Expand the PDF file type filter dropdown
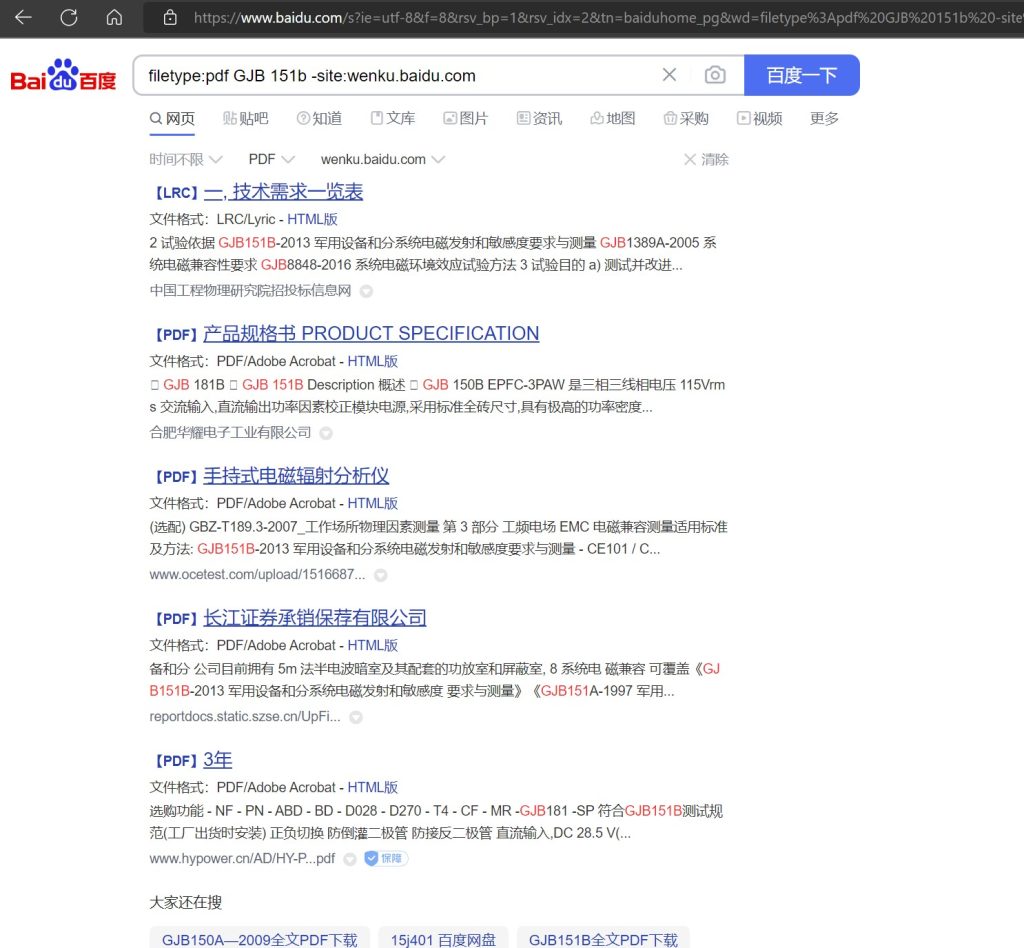Image resolution: width=1024 pixels, height=948 pixels. [x=272, y=159]
